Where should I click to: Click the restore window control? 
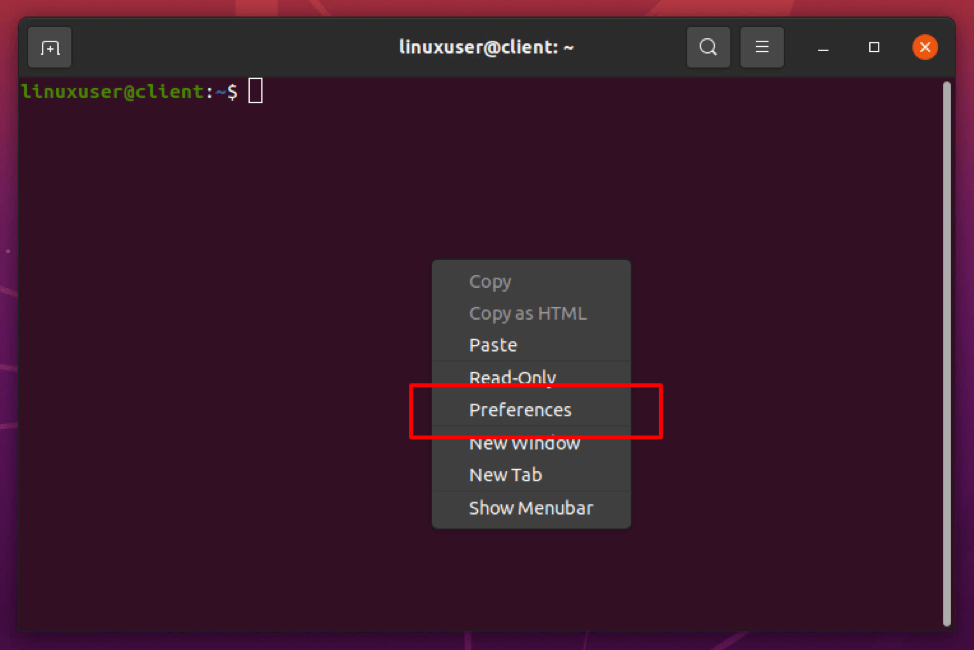(873, 47)
